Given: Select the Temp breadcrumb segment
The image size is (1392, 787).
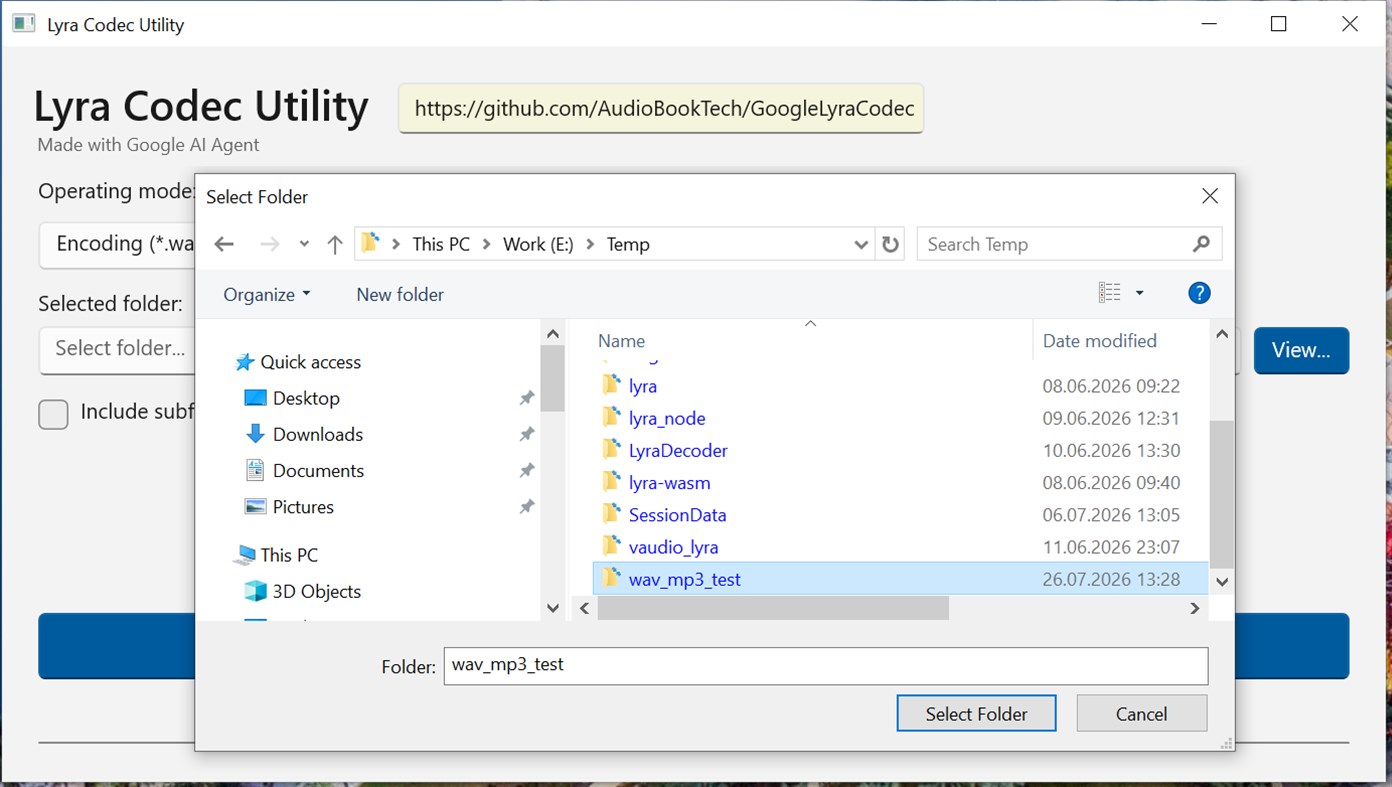Looking at the screenshot, I should 628,245.
